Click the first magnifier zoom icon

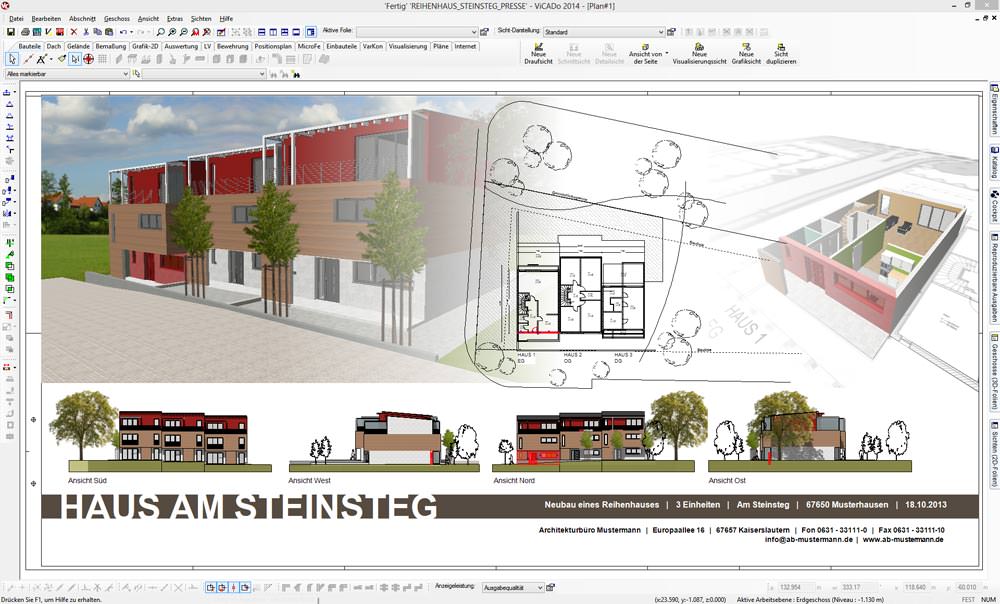(x=160, y=32)
